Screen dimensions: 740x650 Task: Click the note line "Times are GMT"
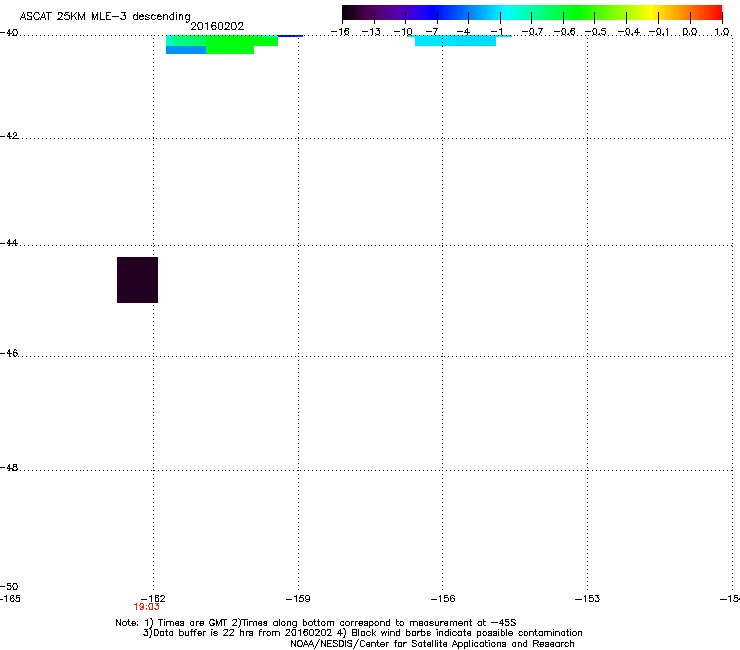click(193, 623)
